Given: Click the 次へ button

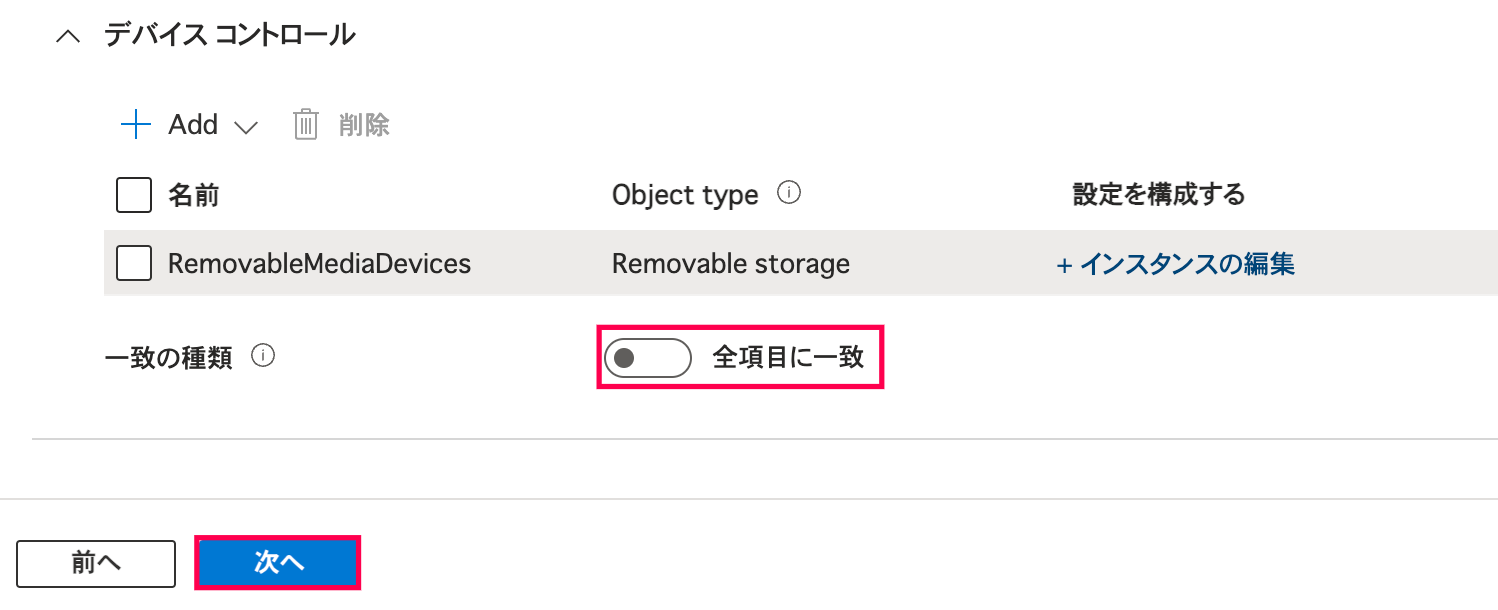Looking at the screenshot, I should coord(278,563).
